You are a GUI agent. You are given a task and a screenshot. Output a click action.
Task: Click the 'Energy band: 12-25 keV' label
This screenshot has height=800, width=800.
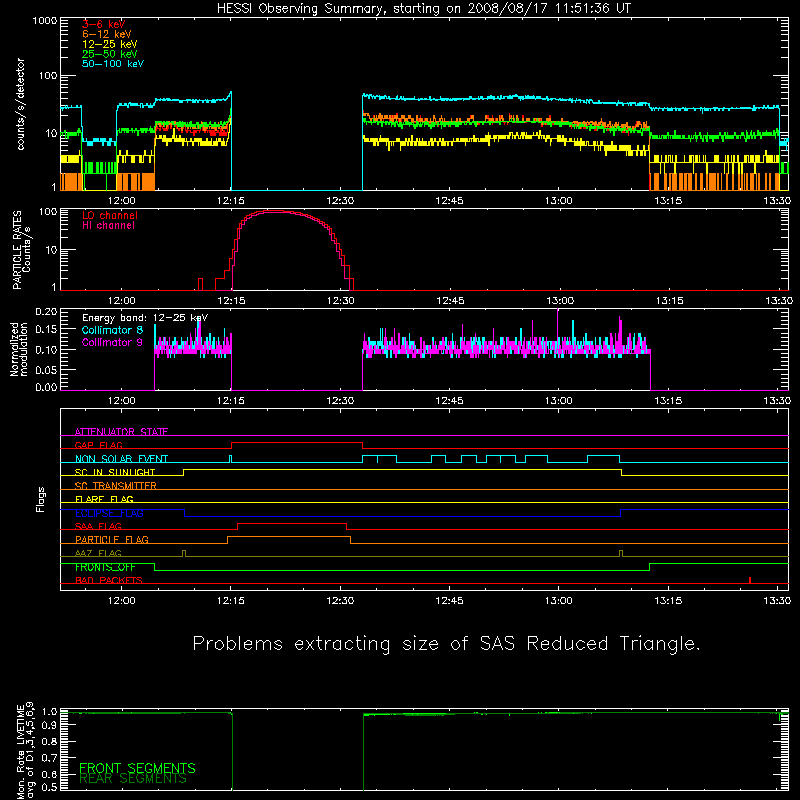(145, 318)
